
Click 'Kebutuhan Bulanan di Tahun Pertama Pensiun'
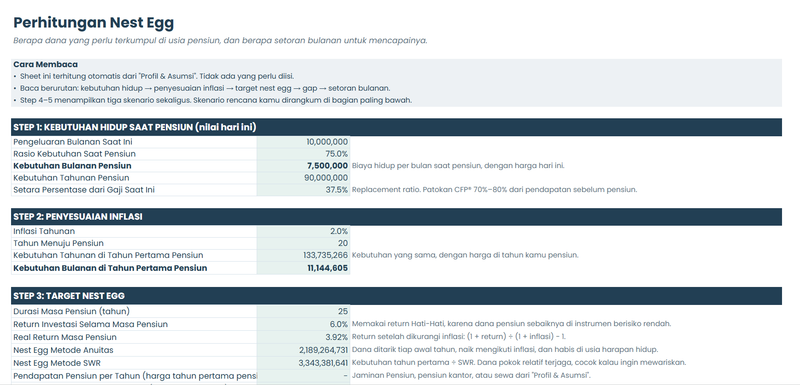pos(110,268)
